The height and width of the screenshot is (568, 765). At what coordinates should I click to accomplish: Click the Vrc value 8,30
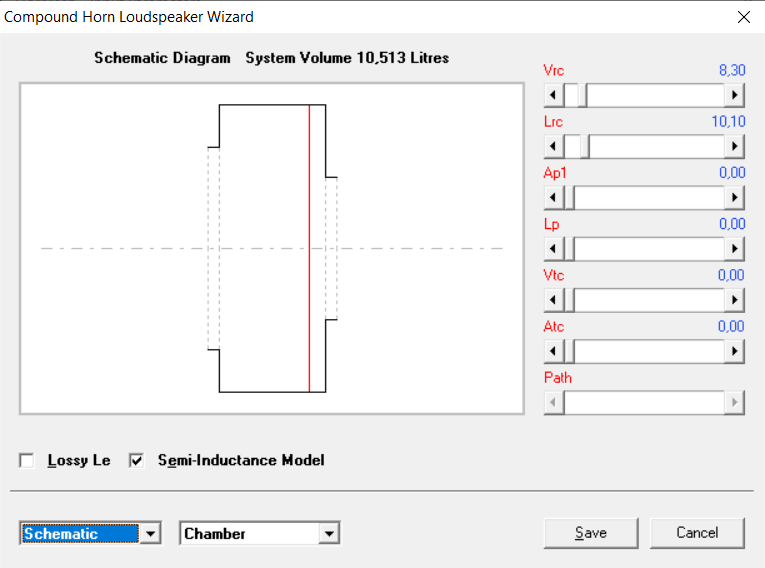click(732, 70)
